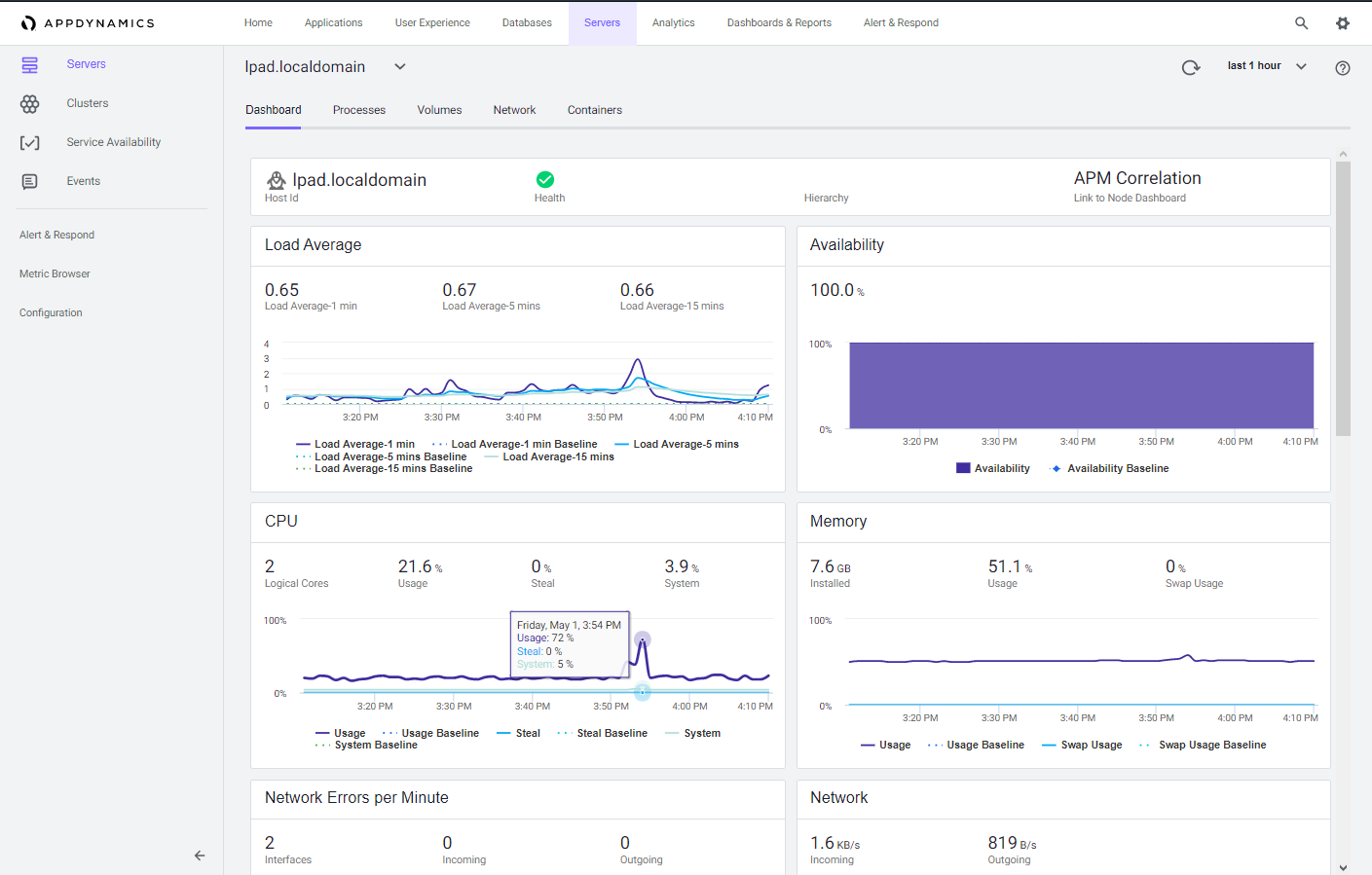Image resolution: width=1372 pixels, height=875 pixels.
Task: Click the 7.6 GB Installed memory value
Action: click(x=830, y=566)
